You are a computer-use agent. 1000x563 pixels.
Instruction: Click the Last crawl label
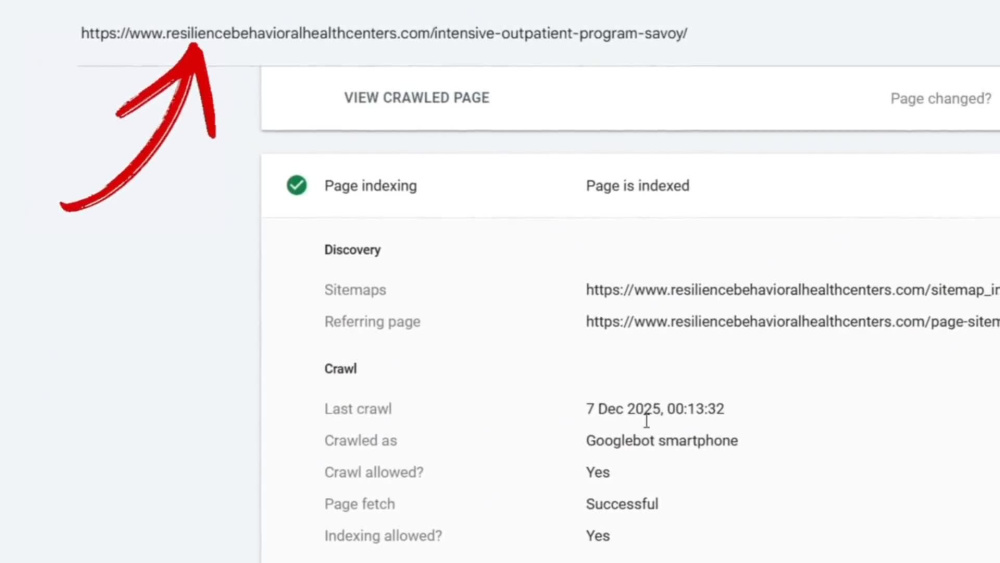coord(358,409)
